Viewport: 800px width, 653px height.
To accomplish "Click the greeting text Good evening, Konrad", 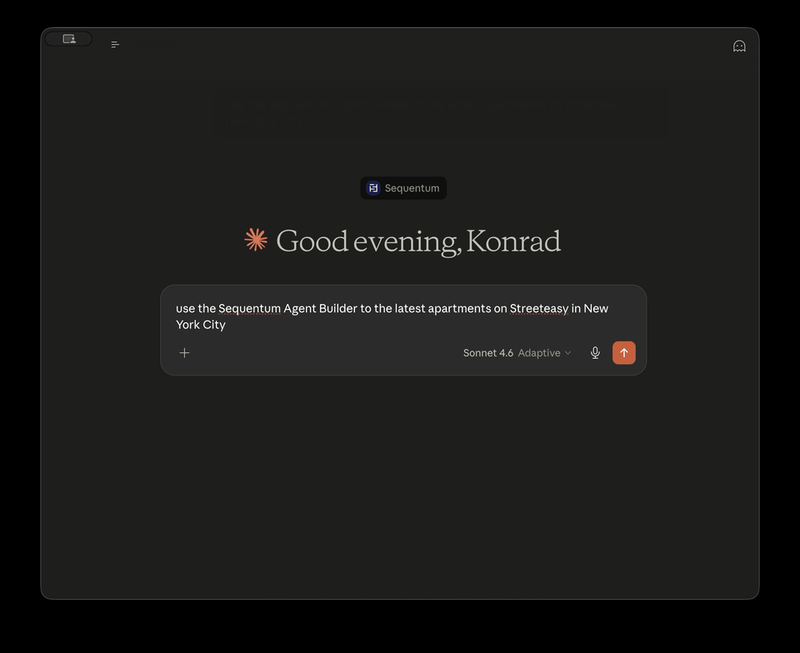I will (x=418, y=241).
